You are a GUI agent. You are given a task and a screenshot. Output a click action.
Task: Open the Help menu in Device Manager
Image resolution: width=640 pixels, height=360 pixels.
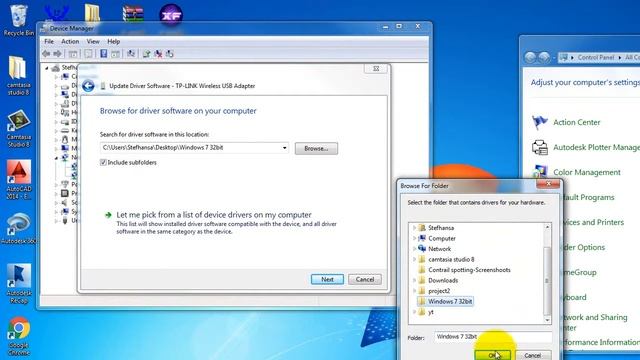tap(113, 41)
